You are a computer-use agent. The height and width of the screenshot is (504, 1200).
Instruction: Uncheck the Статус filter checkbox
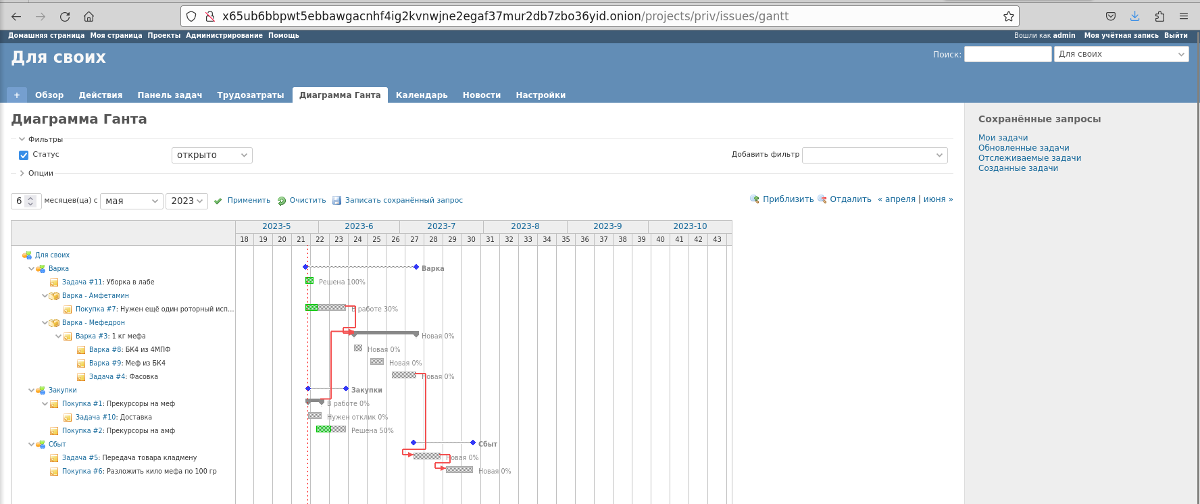point(24,155)
